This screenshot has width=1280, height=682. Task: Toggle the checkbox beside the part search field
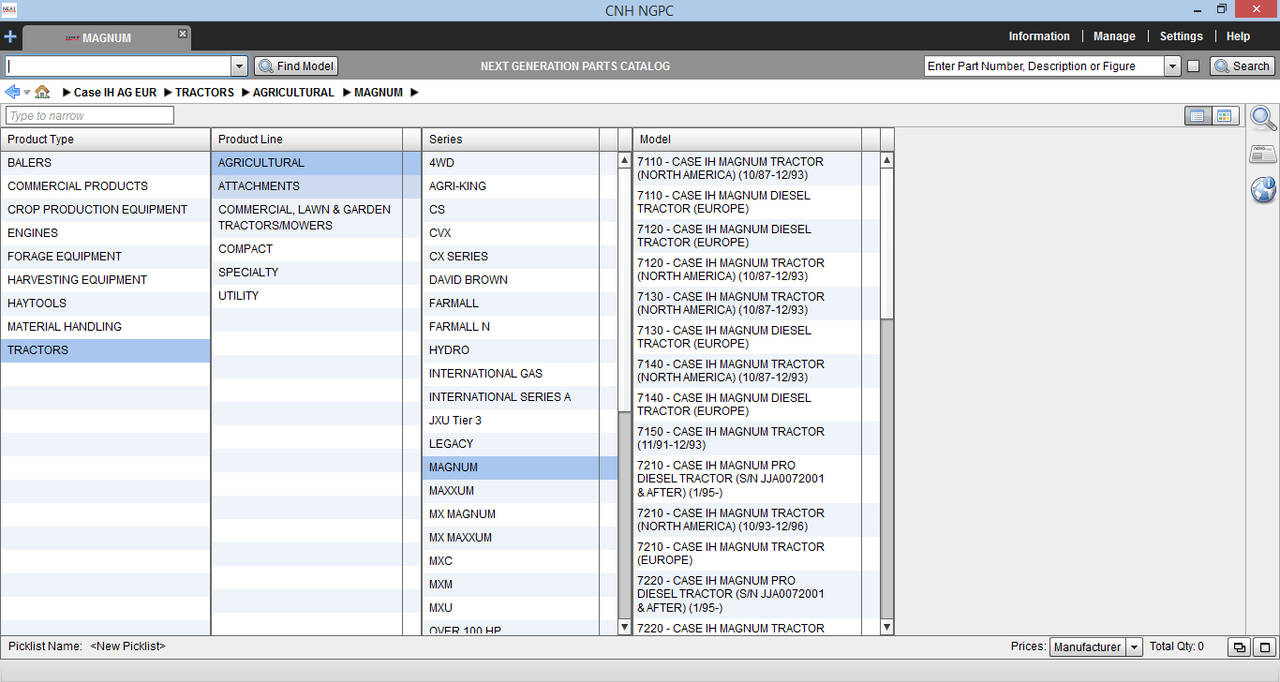pyautogui.click(x=1193, y=66)
